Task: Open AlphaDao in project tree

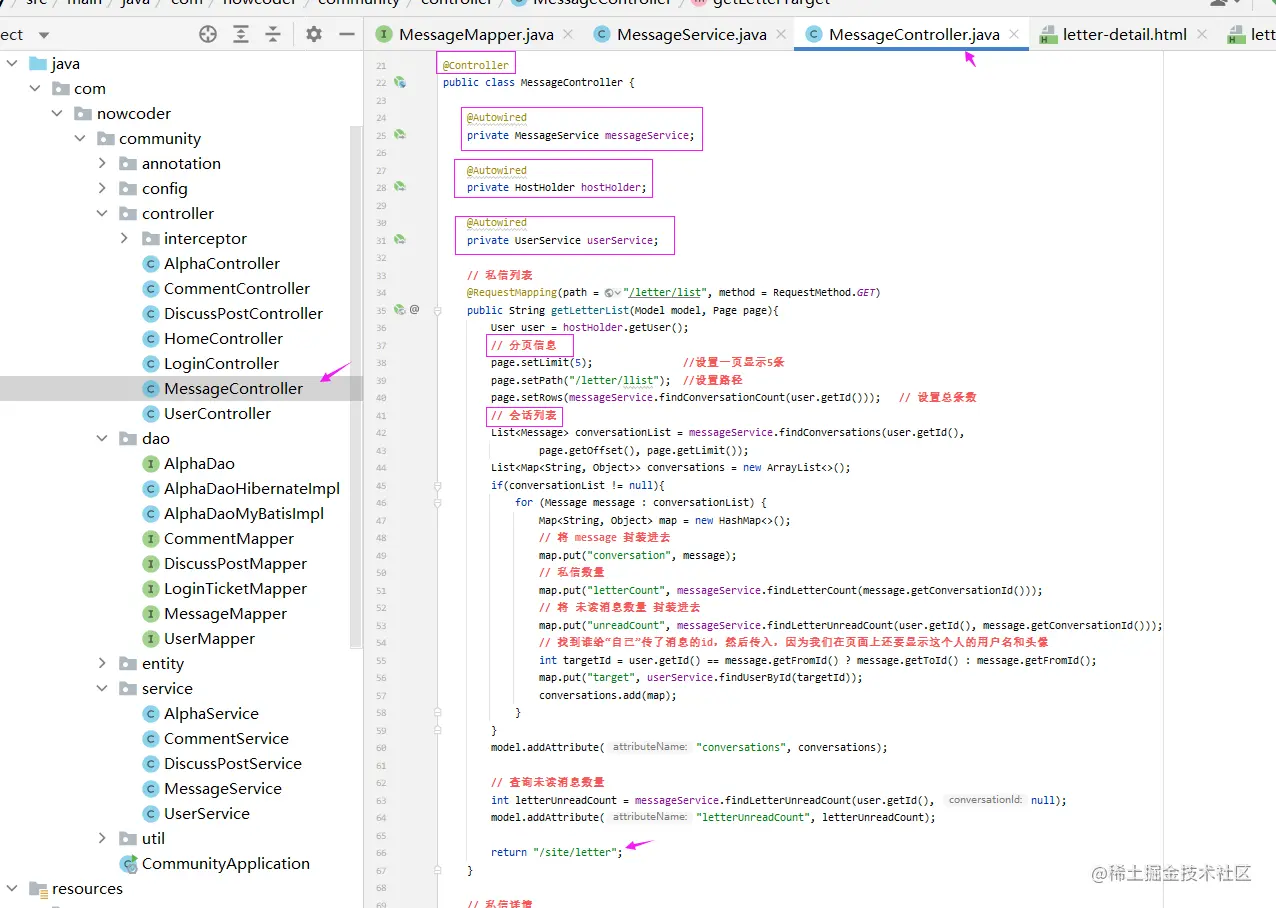Action: point(200,464)
